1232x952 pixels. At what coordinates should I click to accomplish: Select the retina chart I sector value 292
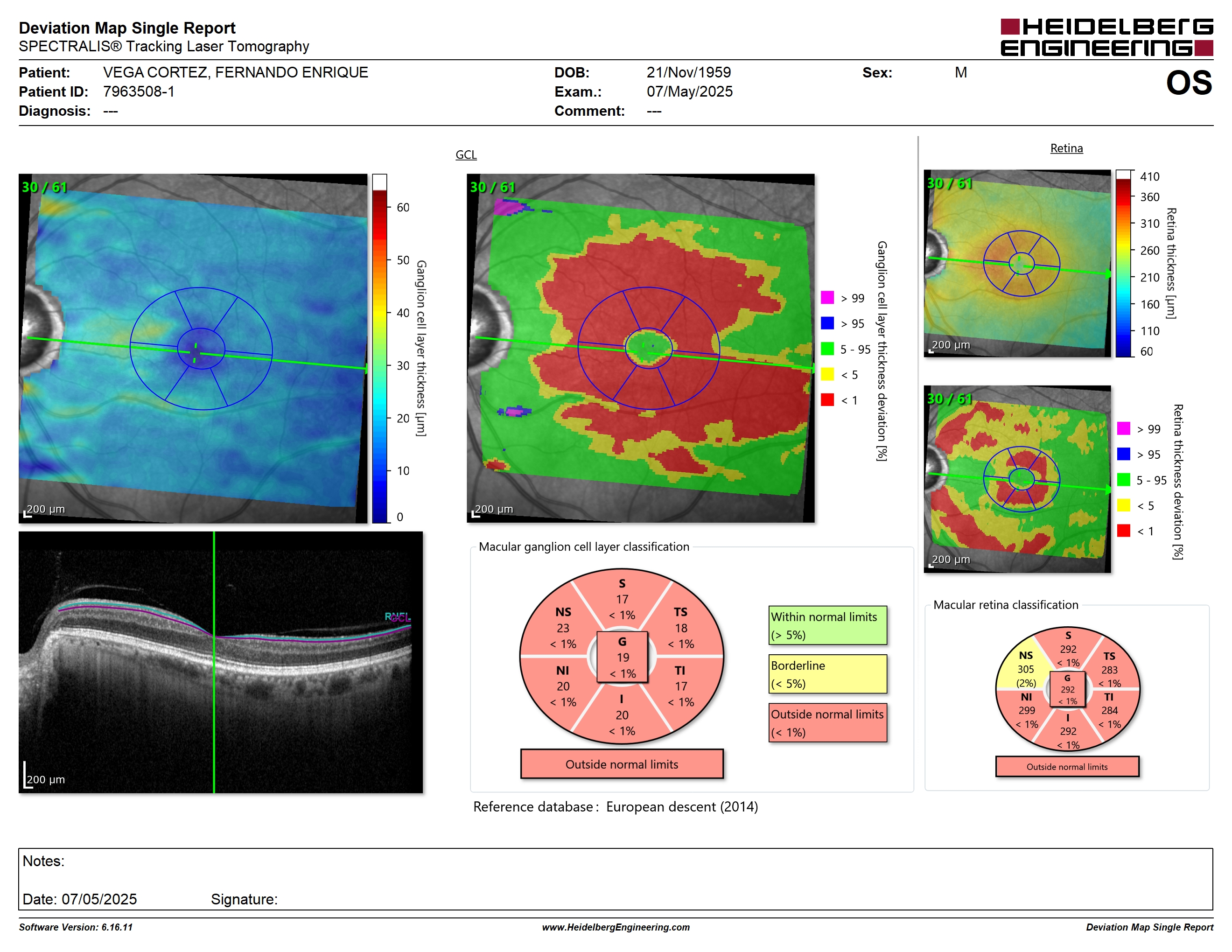tap(1067, 731)
